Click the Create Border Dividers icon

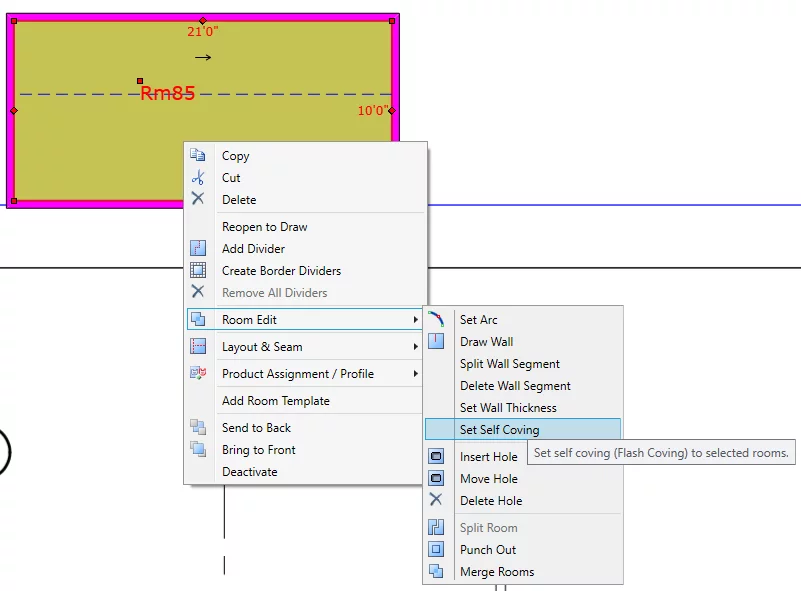[x=198, y=270]
